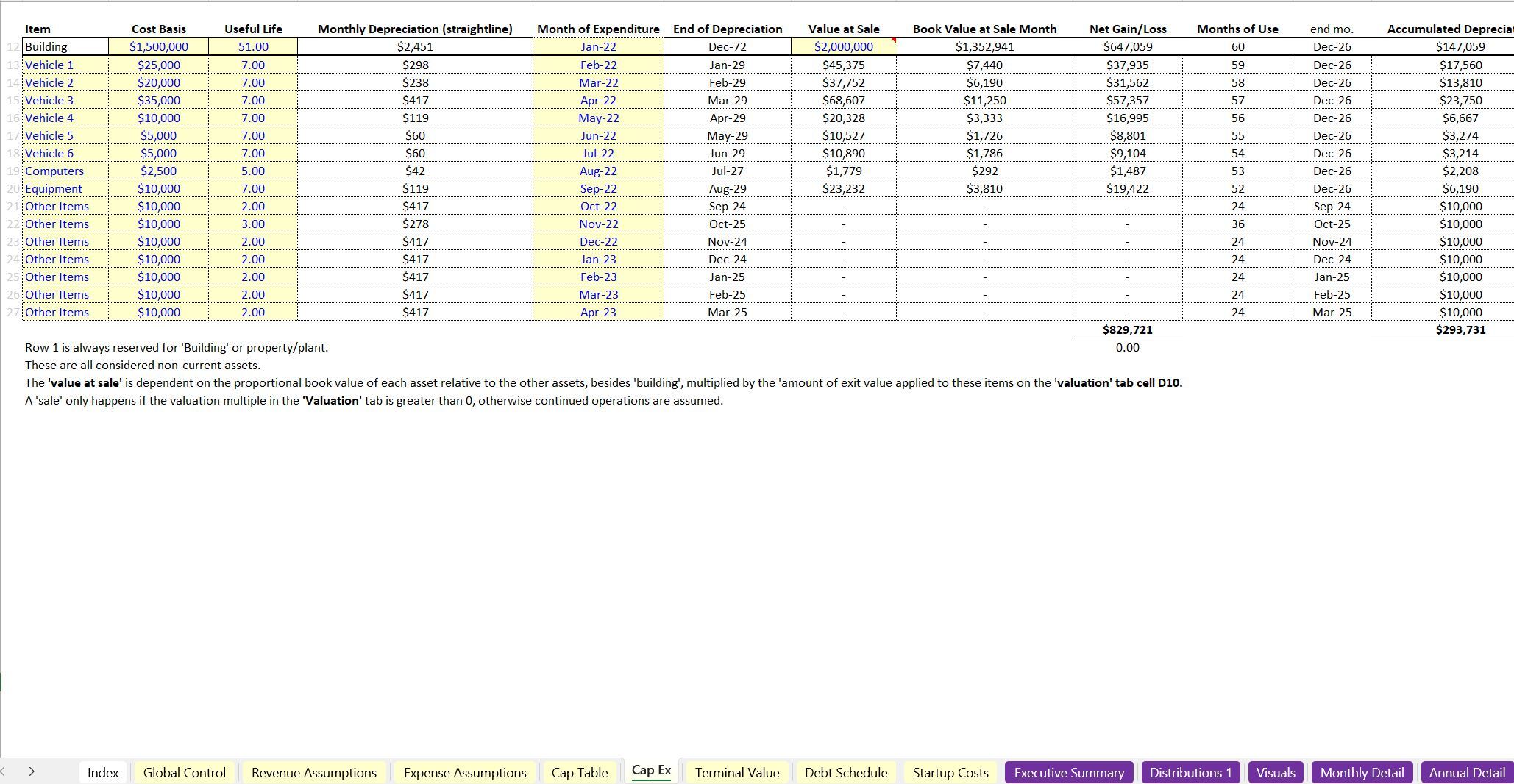Select Vehicle 2 net gain $31,562
This screenshot has width=1514, height=784.
point(1127,82)
